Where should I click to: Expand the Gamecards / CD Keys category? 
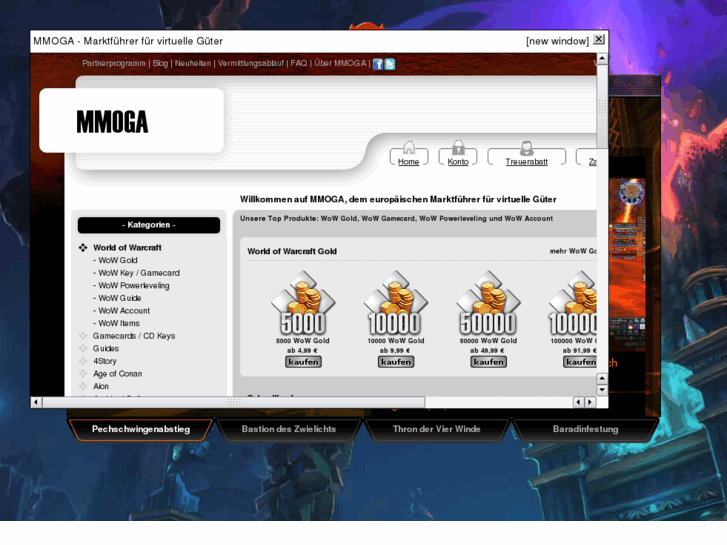[134, 336]
